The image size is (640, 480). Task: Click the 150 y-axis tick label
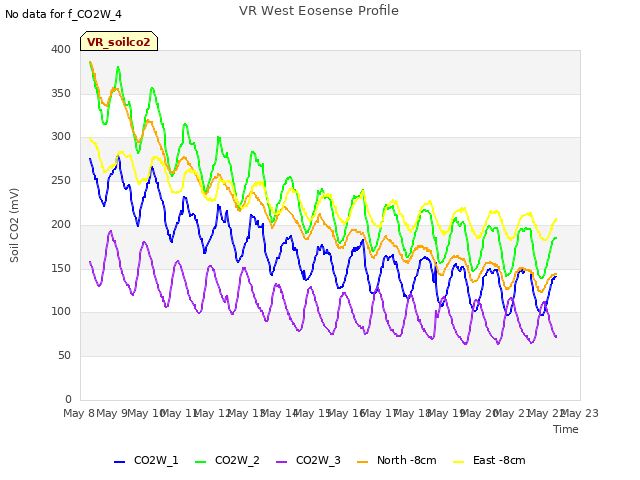click(61, 268)
